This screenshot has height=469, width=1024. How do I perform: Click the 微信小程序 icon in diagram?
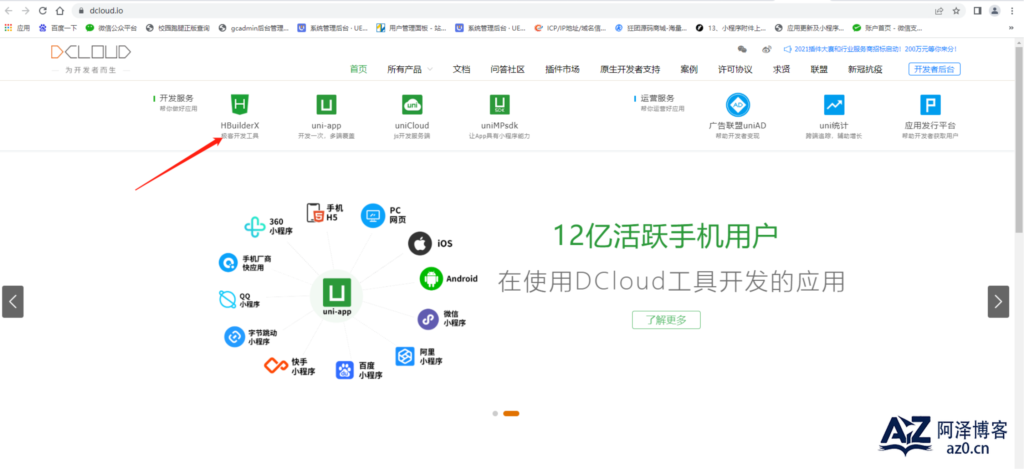pos(428,319)
